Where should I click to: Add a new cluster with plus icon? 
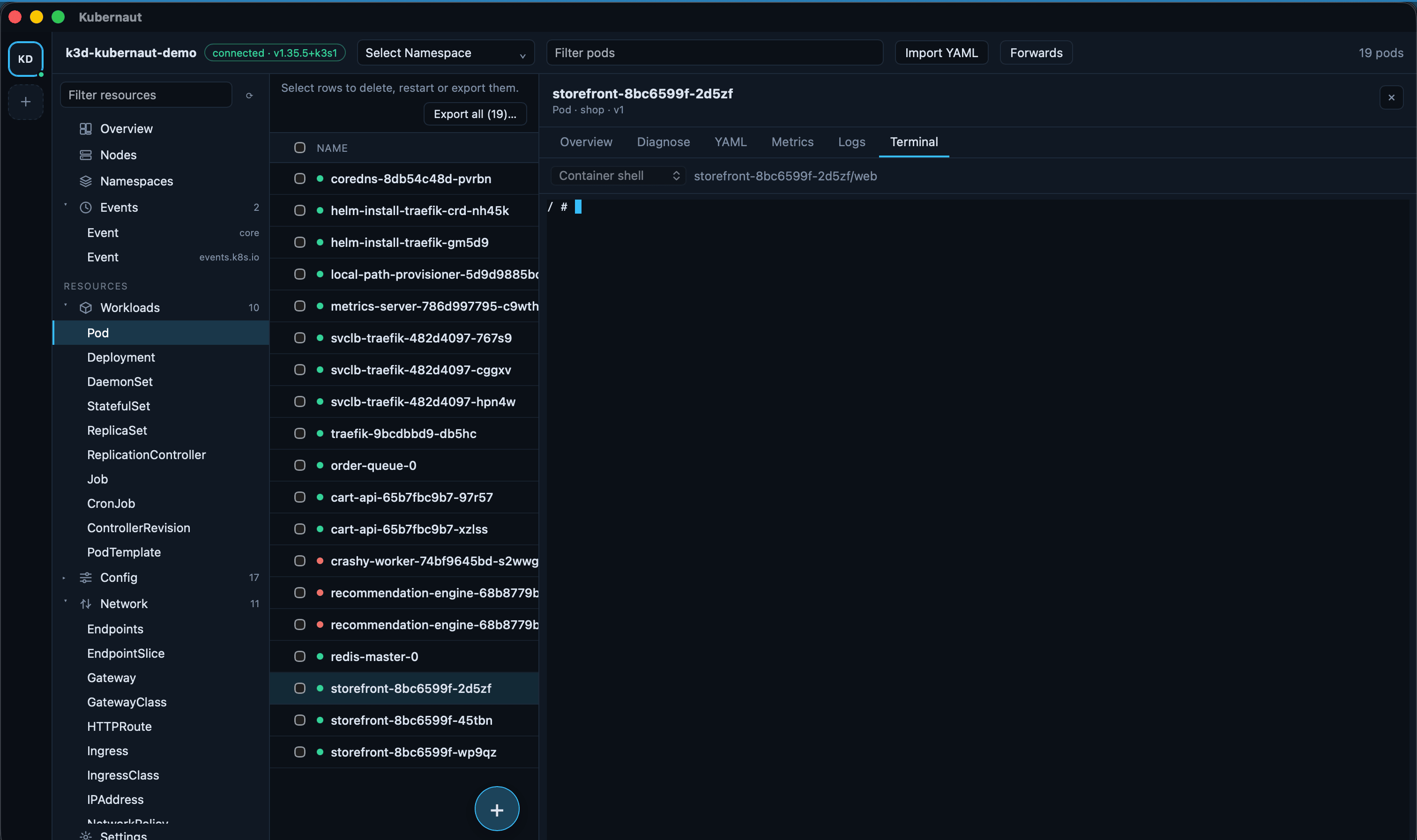25,102
